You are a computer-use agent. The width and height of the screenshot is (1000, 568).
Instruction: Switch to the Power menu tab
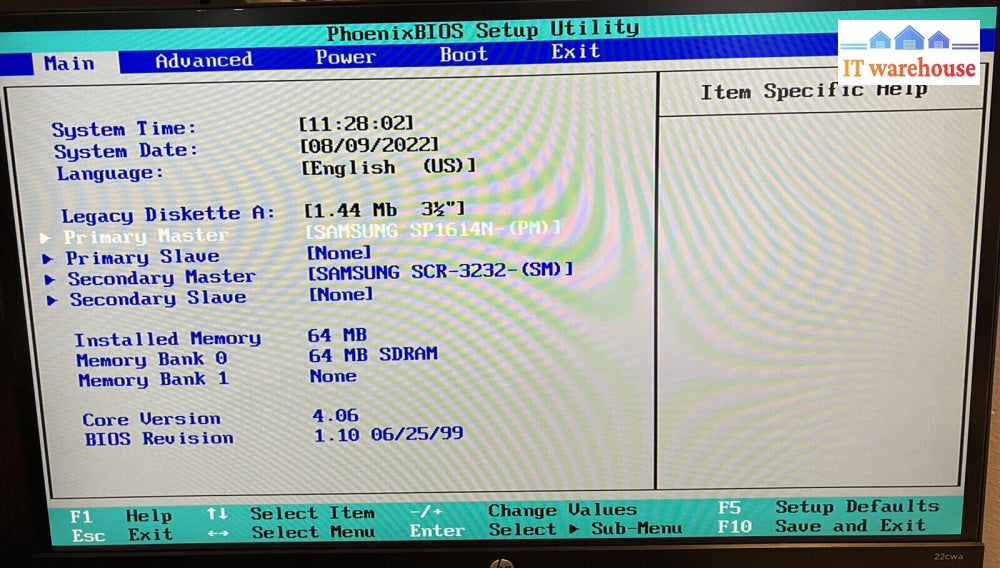[345, 57]
